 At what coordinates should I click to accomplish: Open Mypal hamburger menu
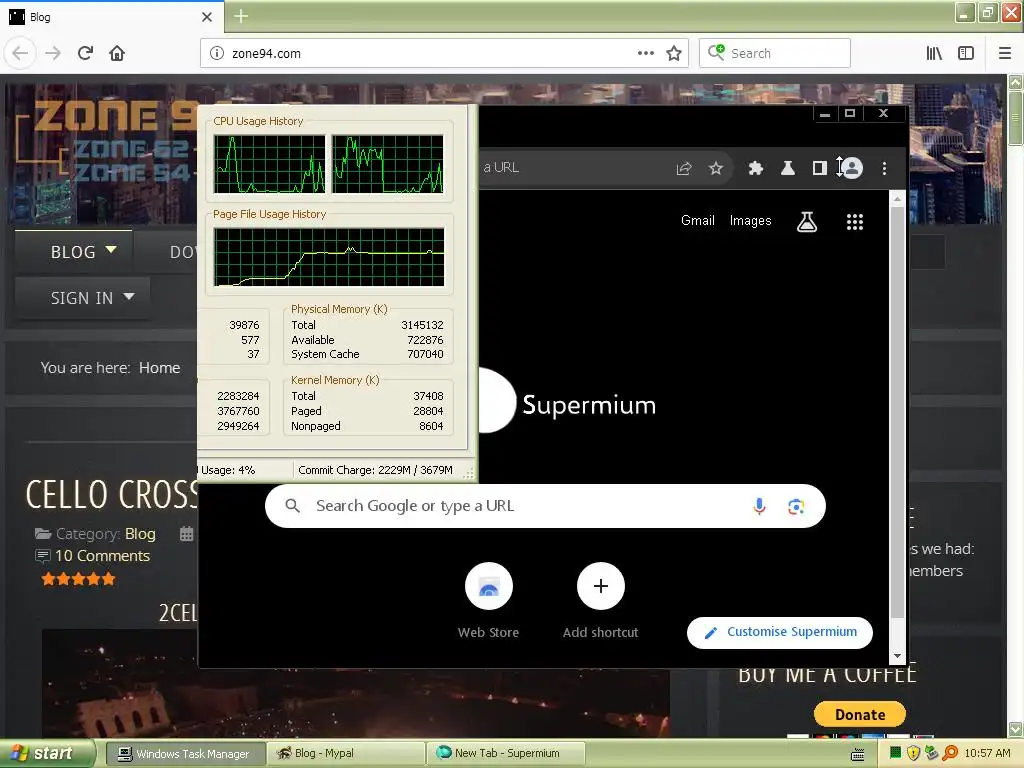pyautogui.click(x=1004, y=53)
